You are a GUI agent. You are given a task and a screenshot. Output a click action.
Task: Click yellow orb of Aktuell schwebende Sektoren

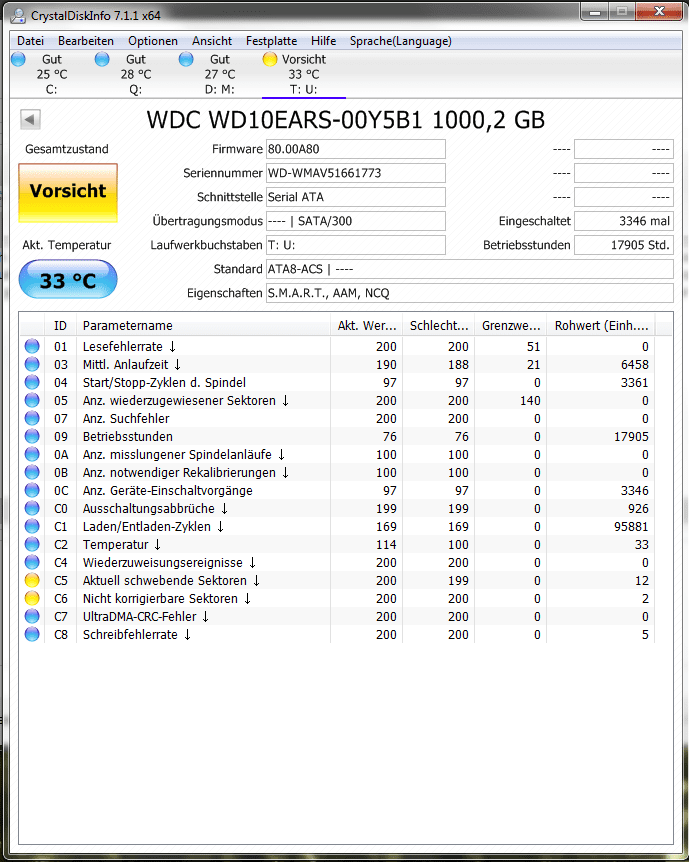(32, 581)
